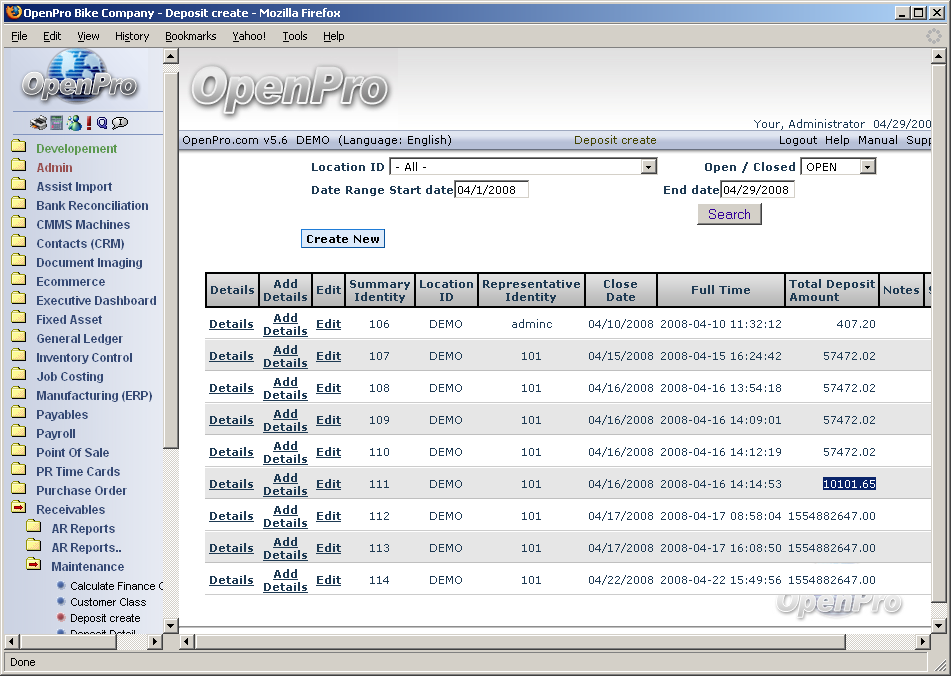Click the printer icon in sidebar toolbar
Image resolution: width=951 pixels, height=676 pixels.
tap(38, 123)
